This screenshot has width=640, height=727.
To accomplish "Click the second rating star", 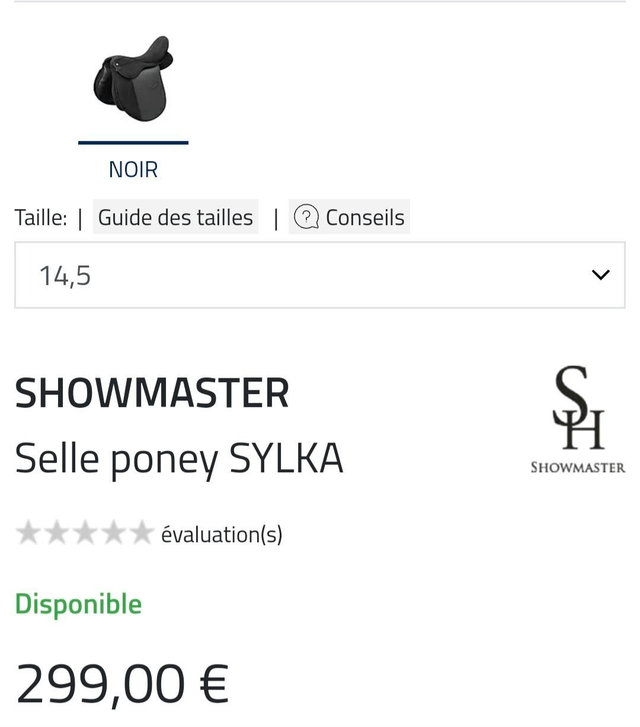I will click(x=57, y=534).
